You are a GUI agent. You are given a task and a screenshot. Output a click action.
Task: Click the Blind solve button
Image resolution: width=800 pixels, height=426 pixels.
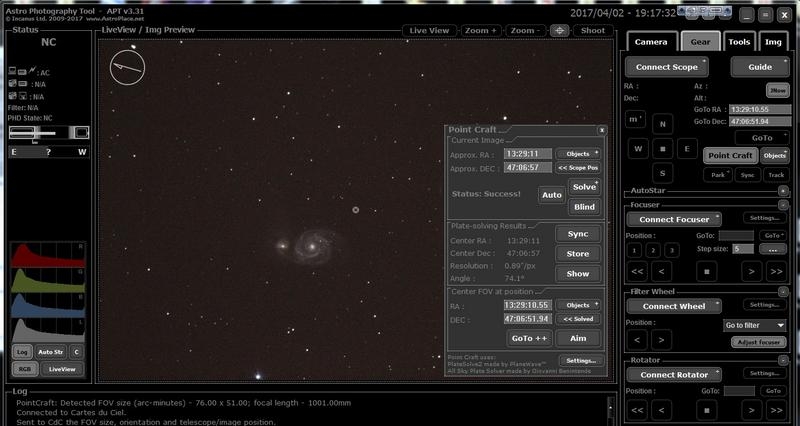(583, 207)
